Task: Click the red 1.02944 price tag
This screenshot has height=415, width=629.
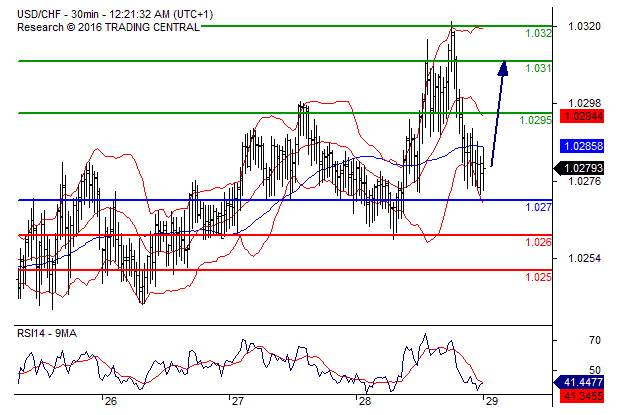Action: click(x=582, y=116)
